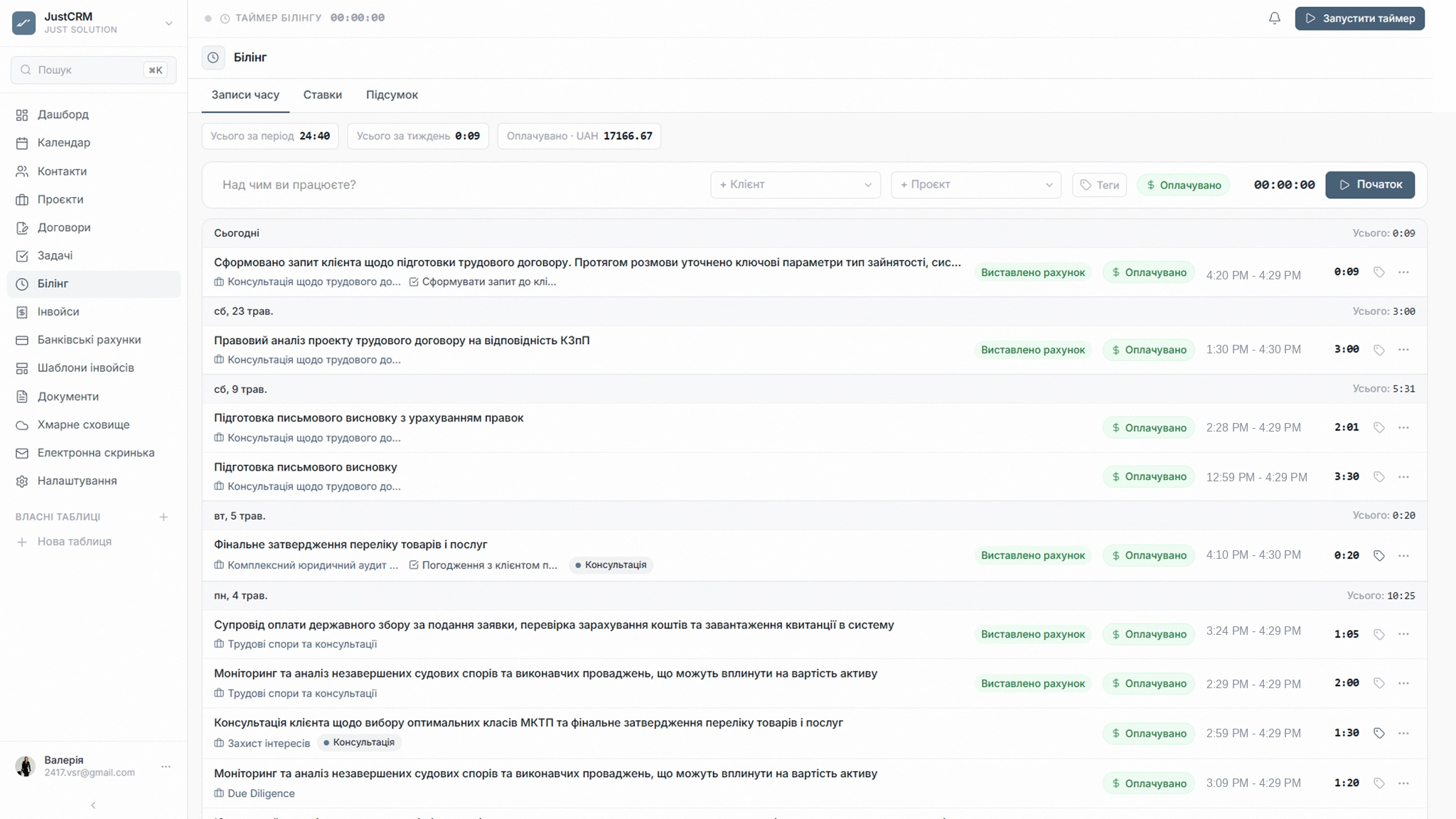The width and height of the screenshot is (1456, 819).
Task: Open Договори in the sidebar
Action: pos(93,227)
